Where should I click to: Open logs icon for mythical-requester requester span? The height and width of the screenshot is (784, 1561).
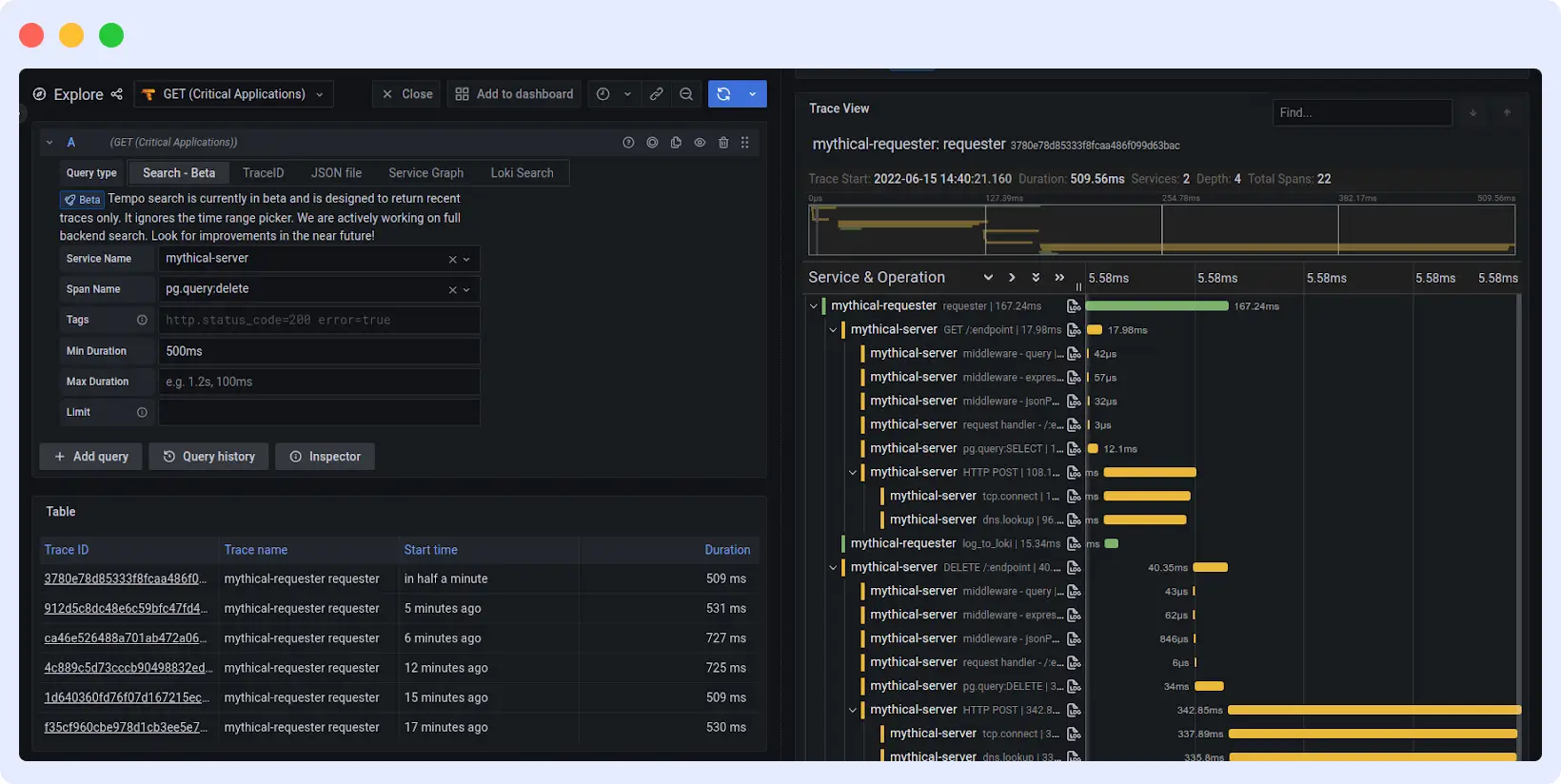1074,306
